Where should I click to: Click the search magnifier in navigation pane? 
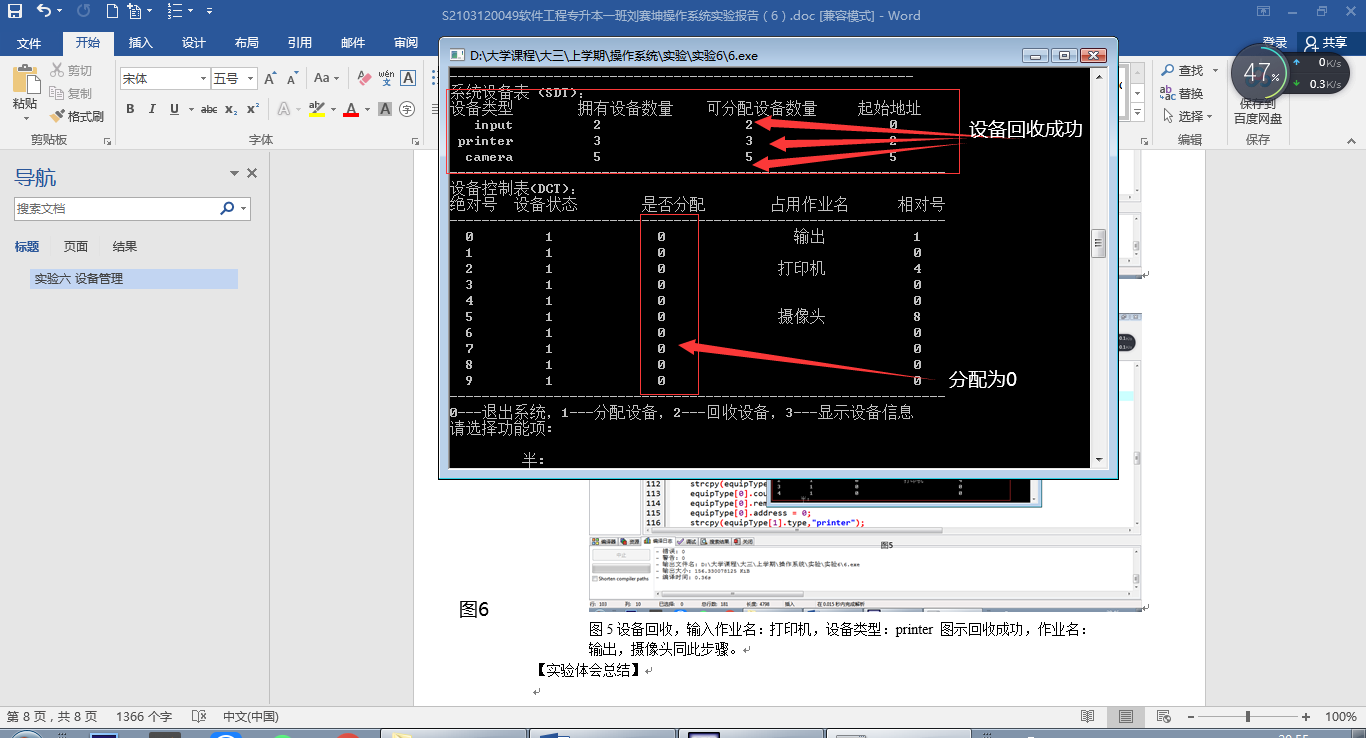[x=227, y=208]
